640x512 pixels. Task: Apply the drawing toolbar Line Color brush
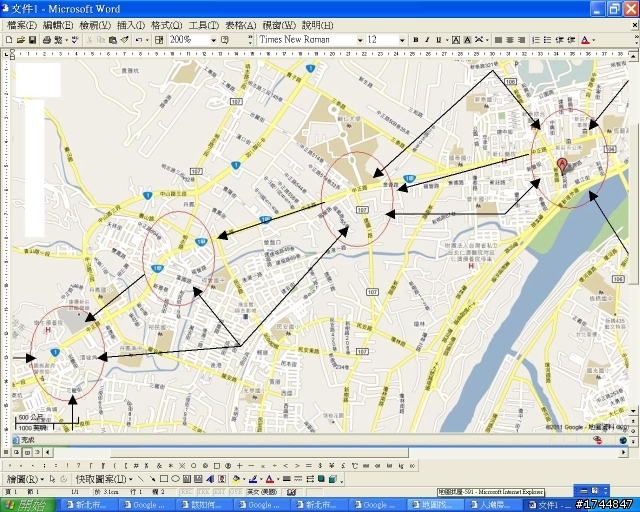coord(253,479)
